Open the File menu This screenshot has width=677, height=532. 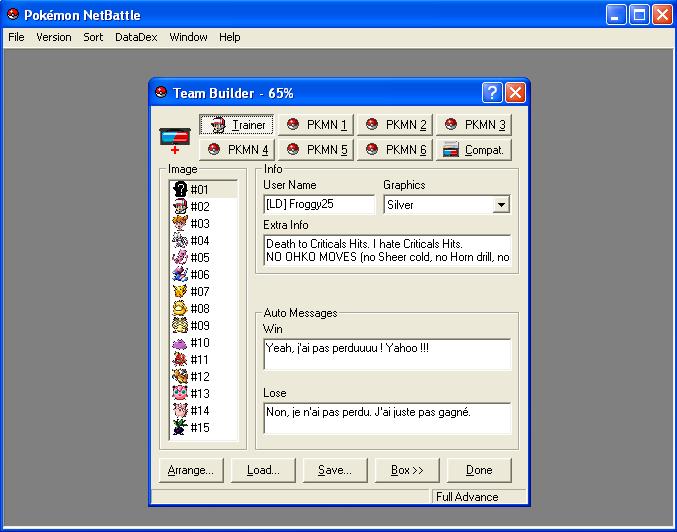click(16, 37)
